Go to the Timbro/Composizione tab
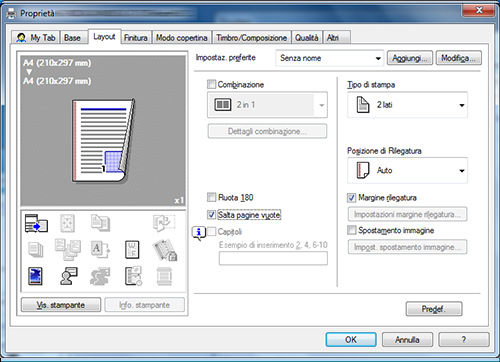This screenshot has width=500, height=362. [251, 38]
